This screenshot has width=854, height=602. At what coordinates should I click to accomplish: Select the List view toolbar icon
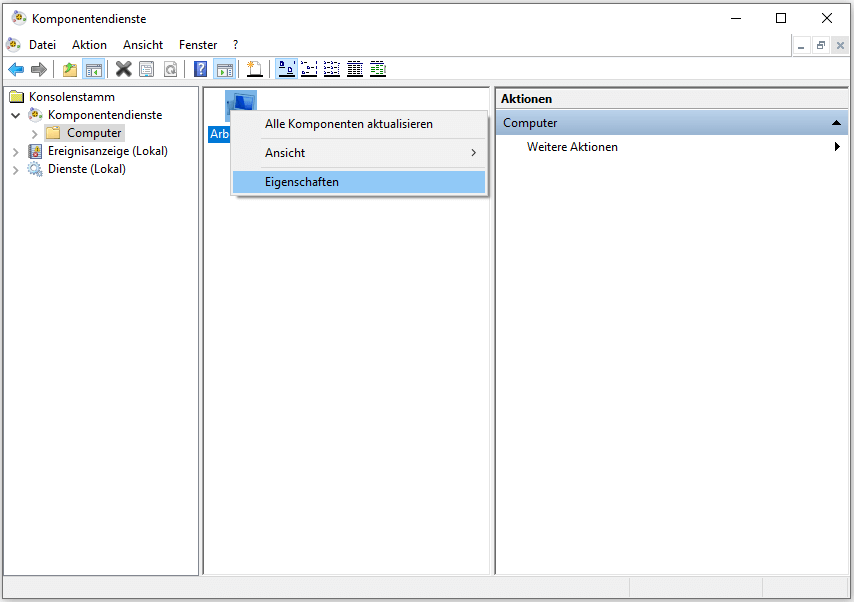pyautogui.click(x=331, y=69)
